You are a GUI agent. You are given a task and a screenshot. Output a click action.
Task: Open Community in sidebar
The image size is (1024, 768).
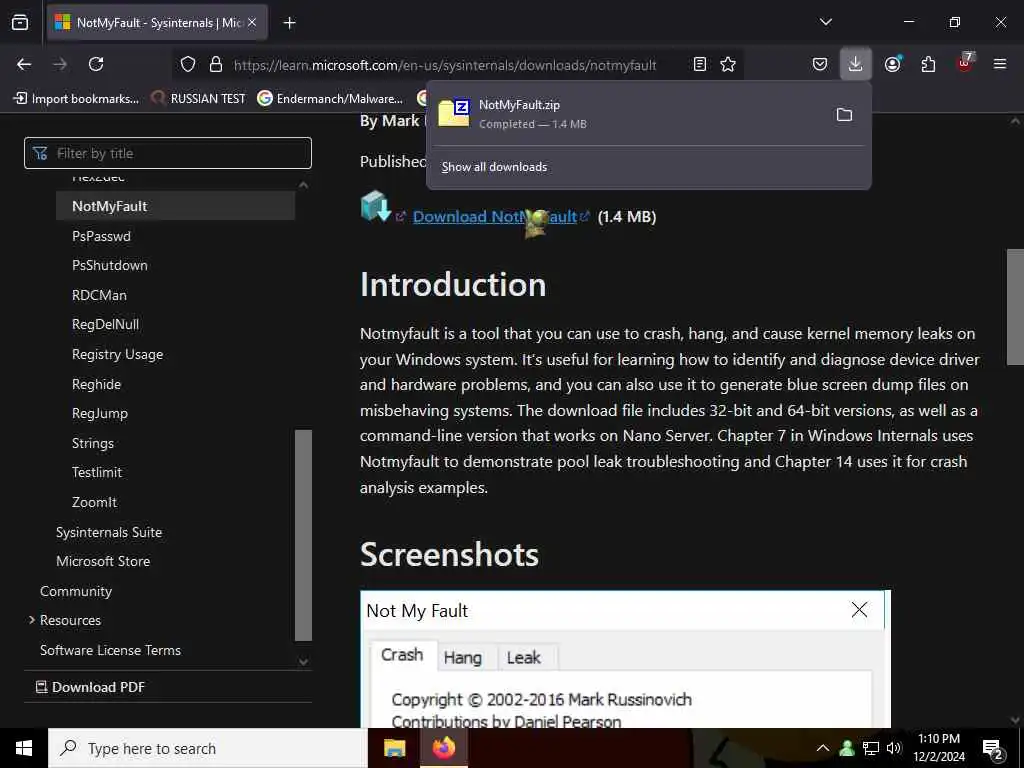point(76,591)
